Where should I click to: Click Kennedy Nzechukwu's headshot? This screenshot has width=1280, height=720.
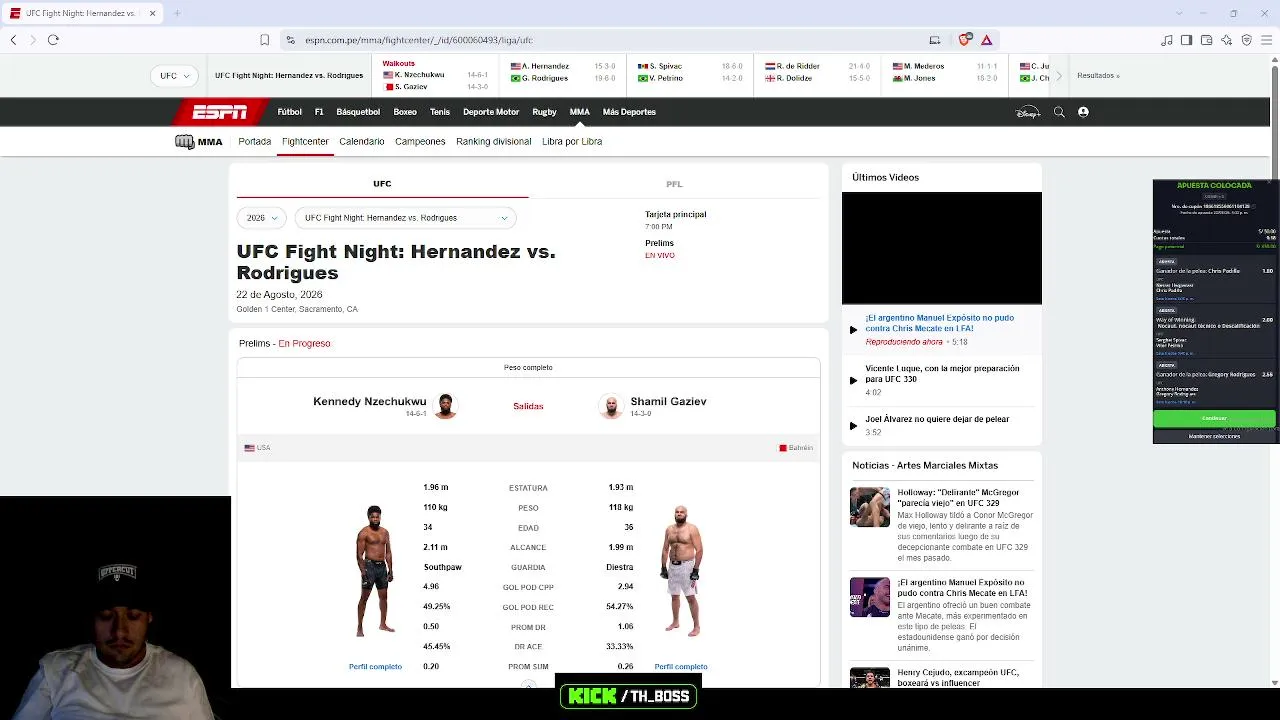click(x=445, y=405)
